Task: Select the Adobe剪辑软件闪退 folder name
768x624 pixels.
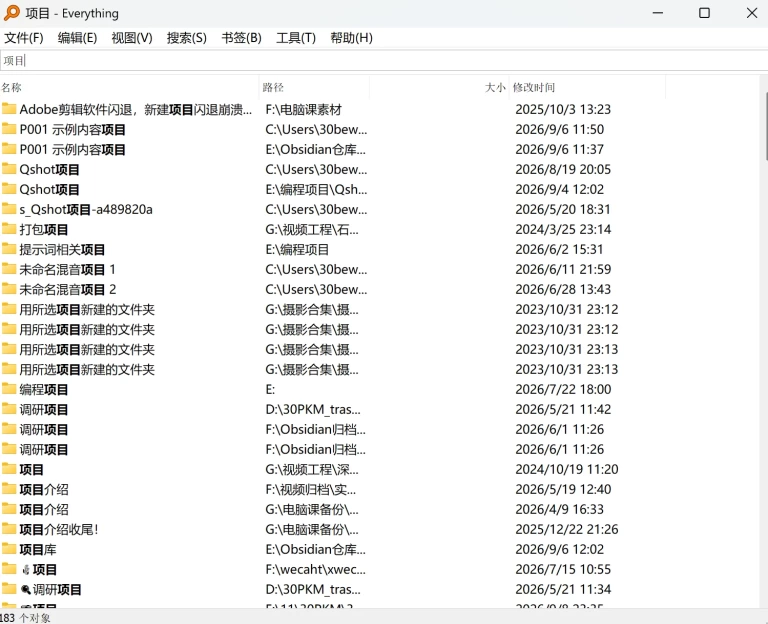Action: coord(136,109)
